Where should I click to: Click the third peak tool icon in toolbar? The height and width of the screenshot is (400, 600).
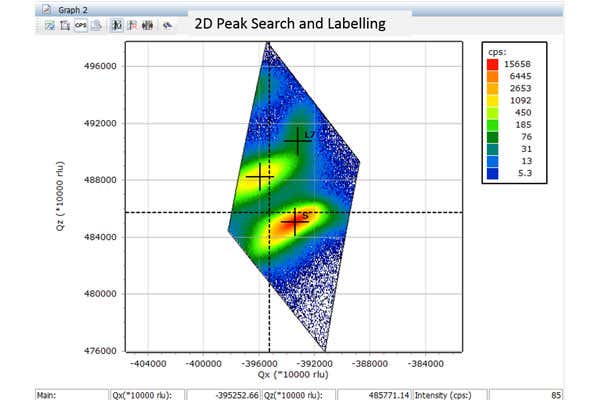[149, 24]
